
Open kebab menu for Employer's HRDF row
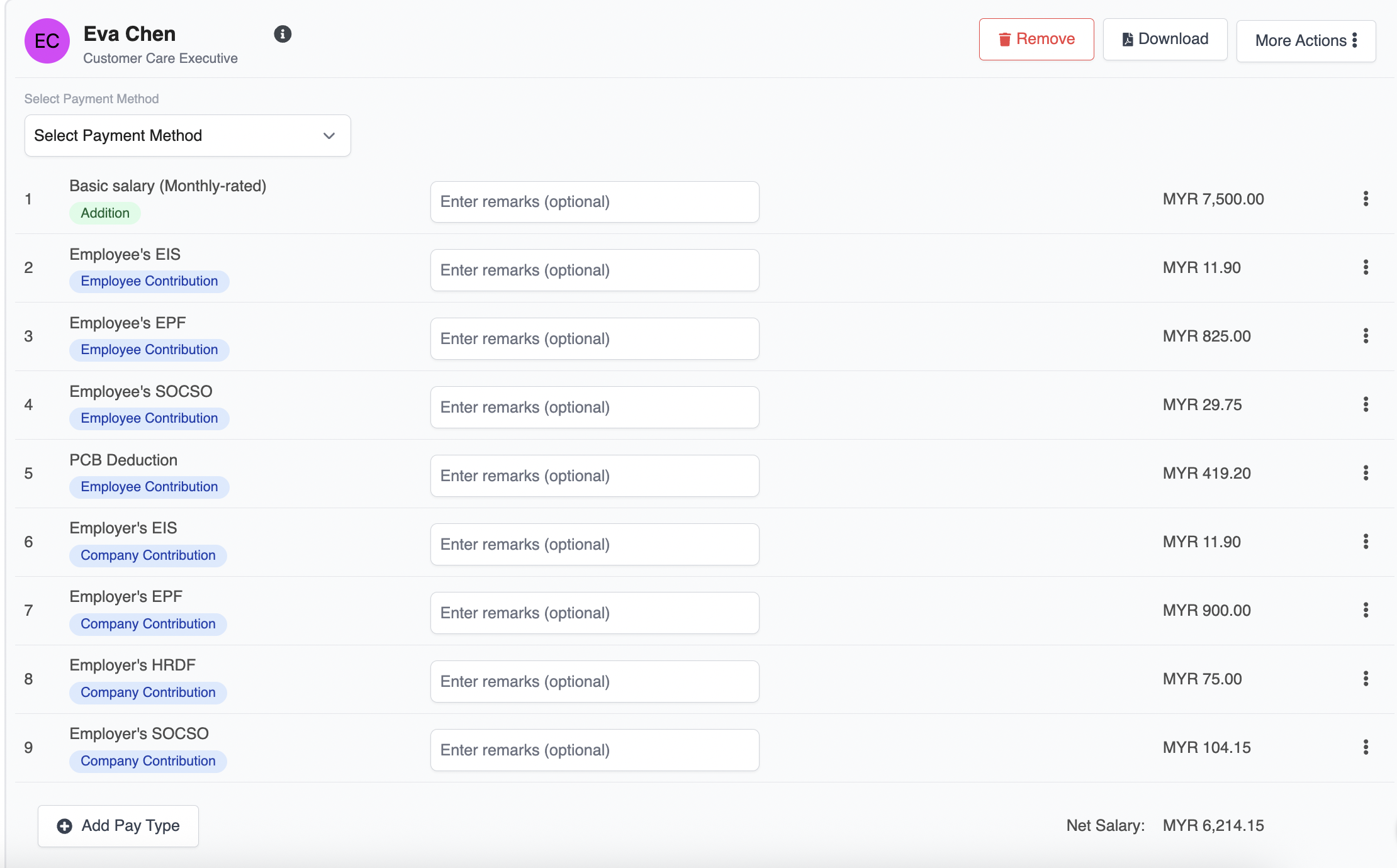[x=1366, y=679]
